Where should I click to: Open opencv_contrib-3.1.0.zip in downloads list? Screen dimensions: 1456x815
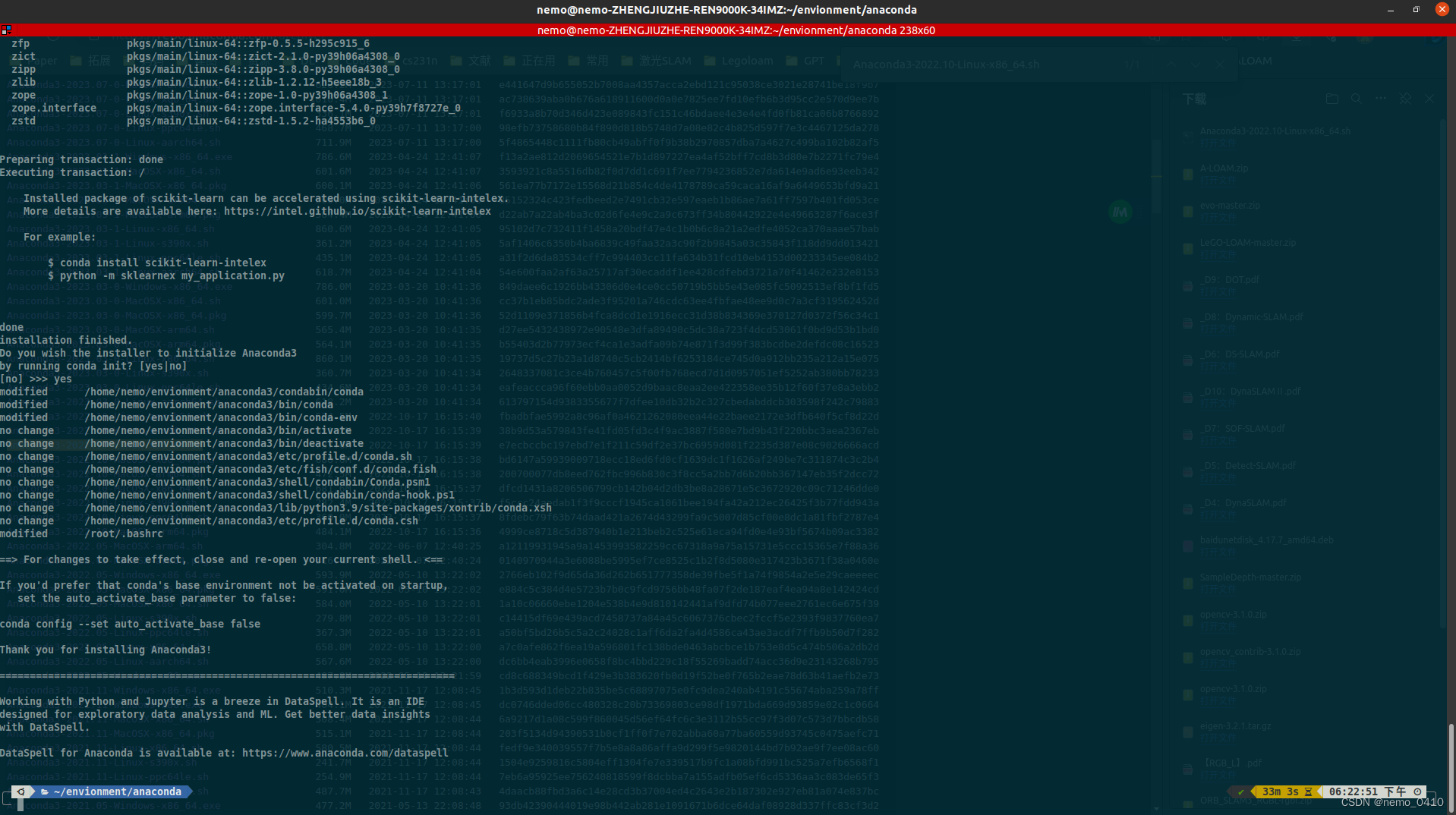[x=1250, y=652]
